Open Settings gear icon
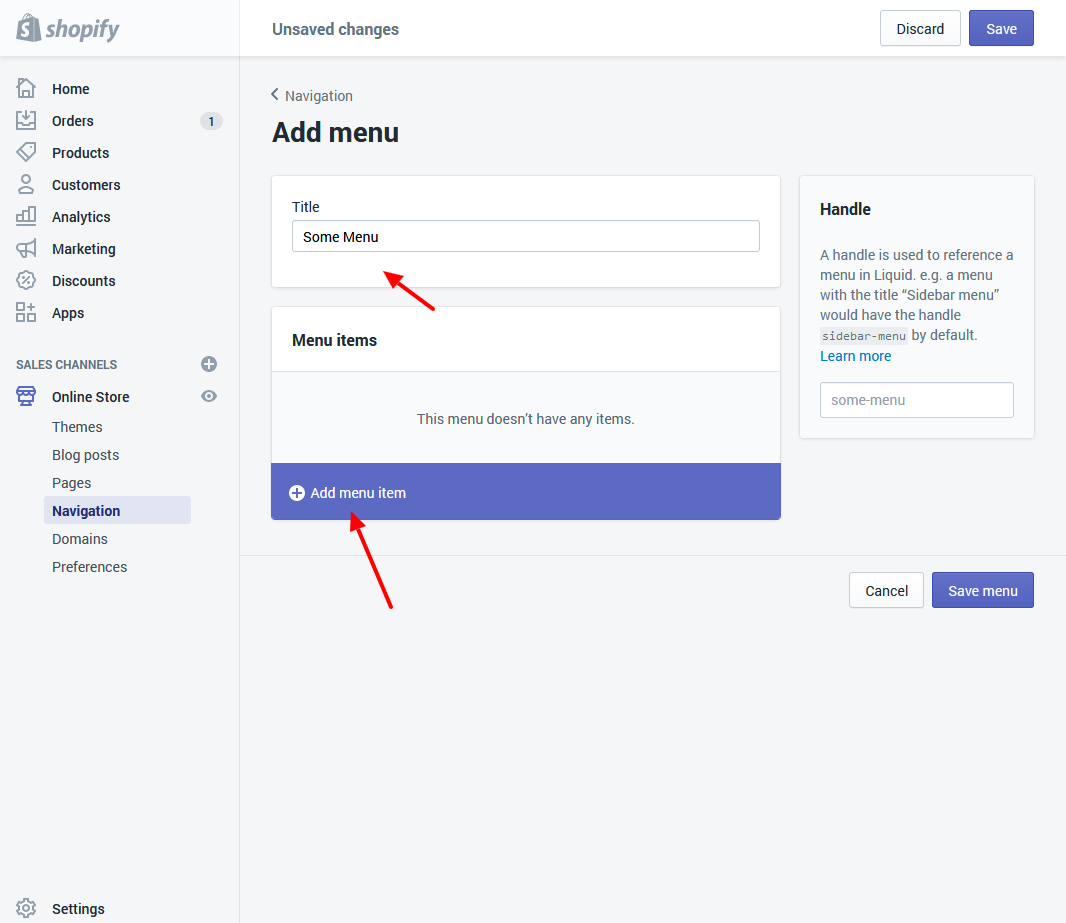Screen dimensions: 1066x923 26,909
